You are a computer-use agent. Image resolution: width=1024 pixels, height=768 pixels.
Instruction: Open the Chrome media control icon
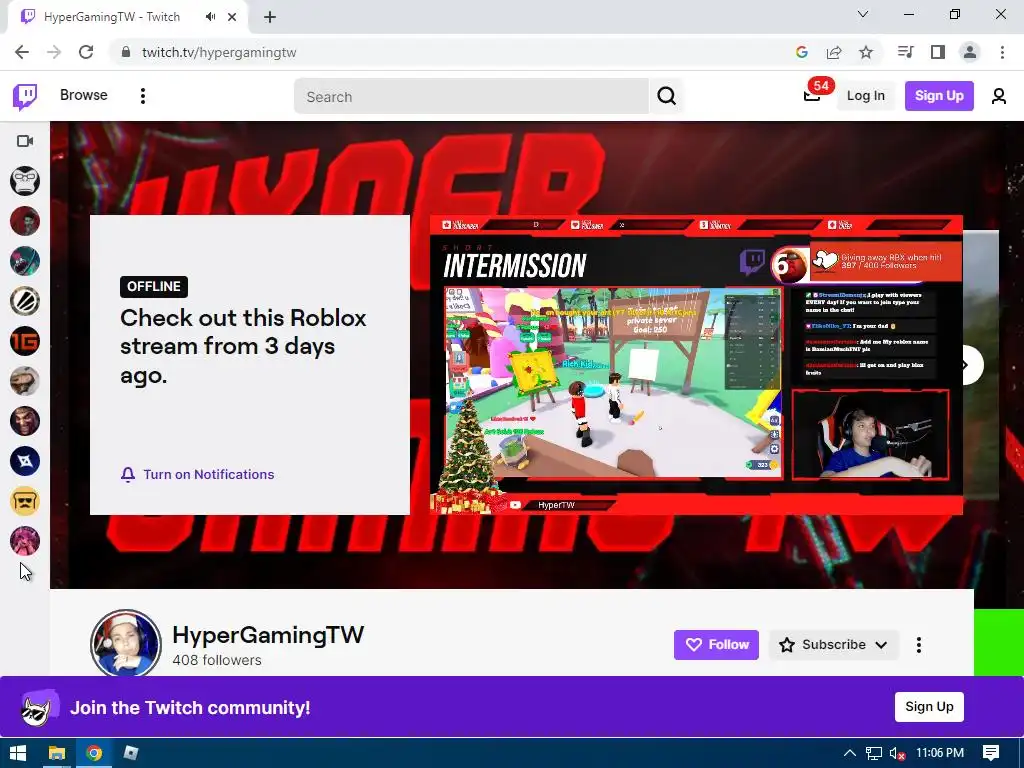point(905,52)
